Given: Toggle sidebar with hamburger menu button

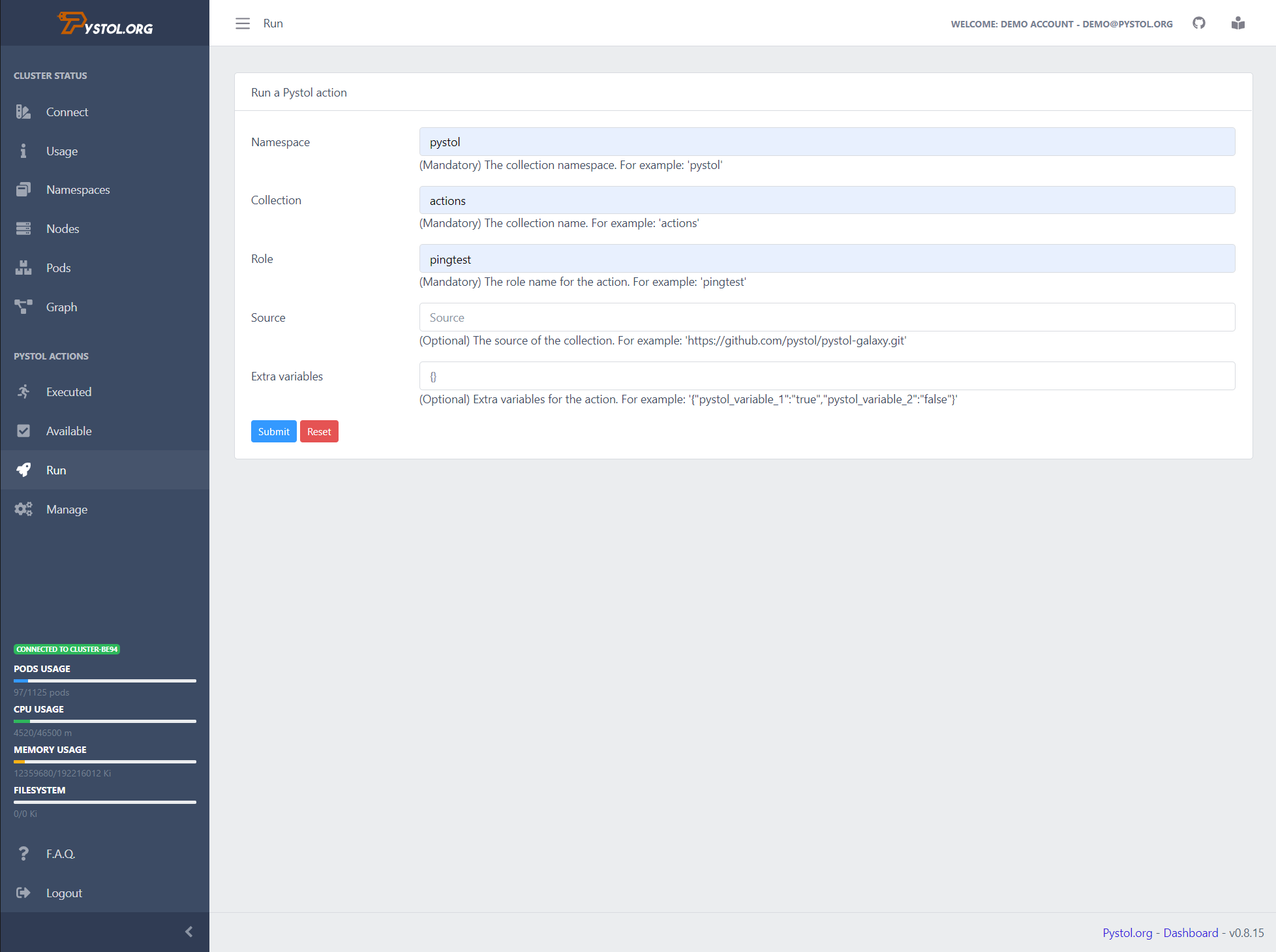Looking at the screenshot, I should click(x=243, y=23).
